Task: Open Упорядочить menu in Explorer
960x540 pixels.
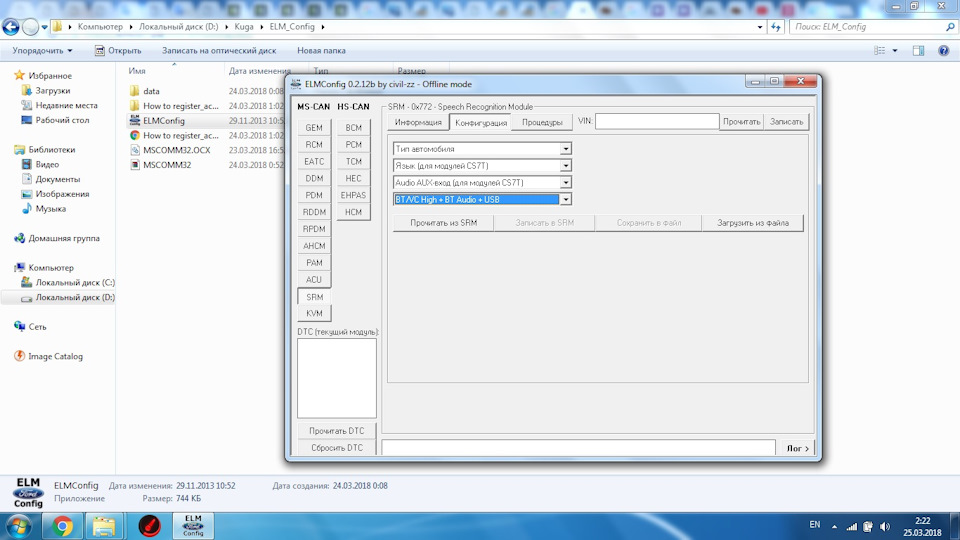Action: pos(42,50)
